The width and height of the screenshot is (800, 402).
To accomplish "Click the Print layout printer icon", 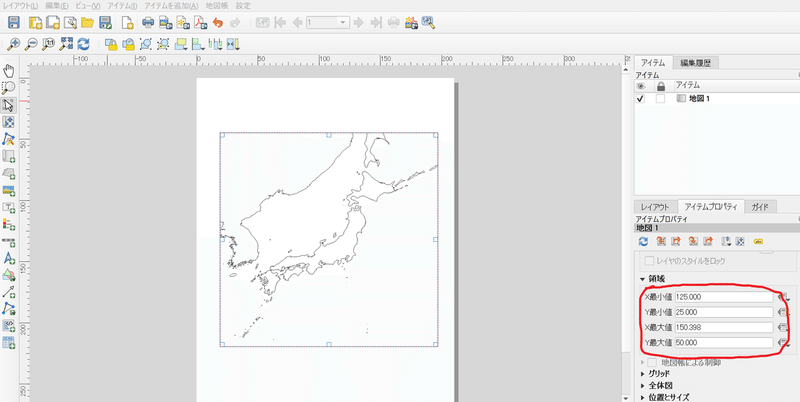I will click(147, 22).
